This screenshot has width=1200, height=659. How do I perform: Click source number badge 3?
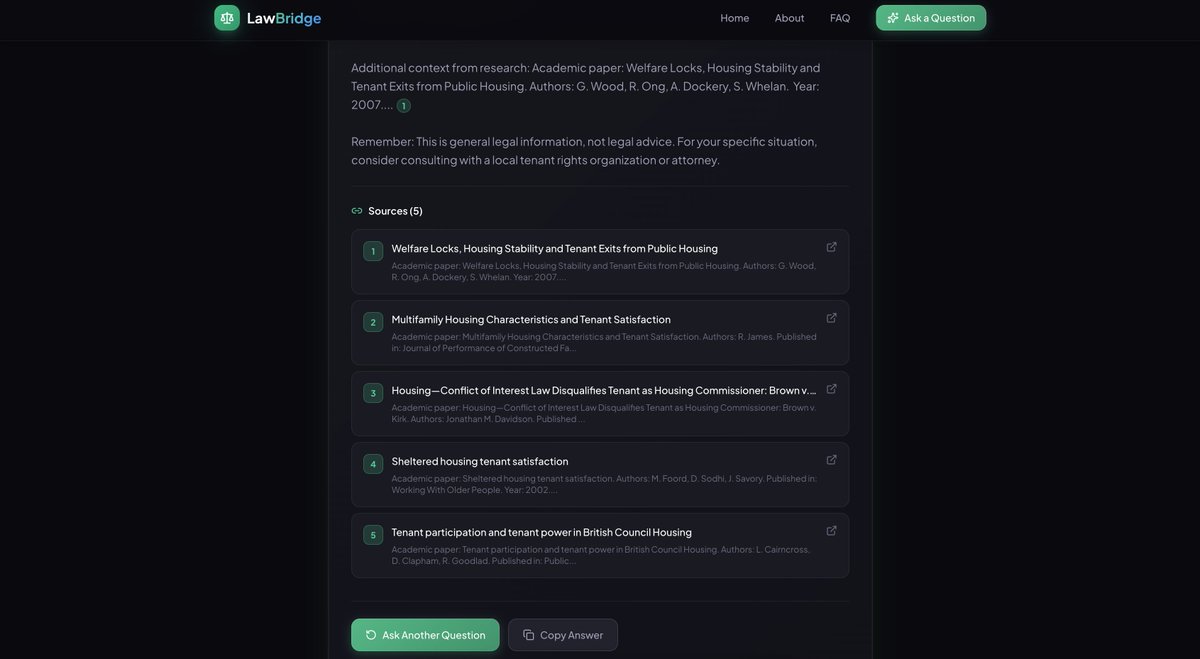tap(373, 393)
